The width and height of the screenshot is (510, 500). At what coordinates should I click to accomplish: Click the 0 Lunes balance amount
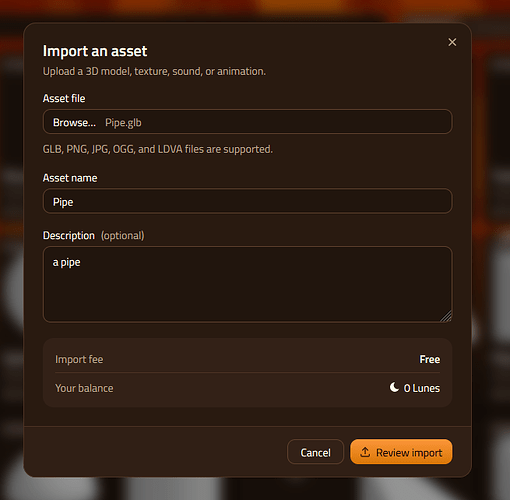tap(422, 388)
